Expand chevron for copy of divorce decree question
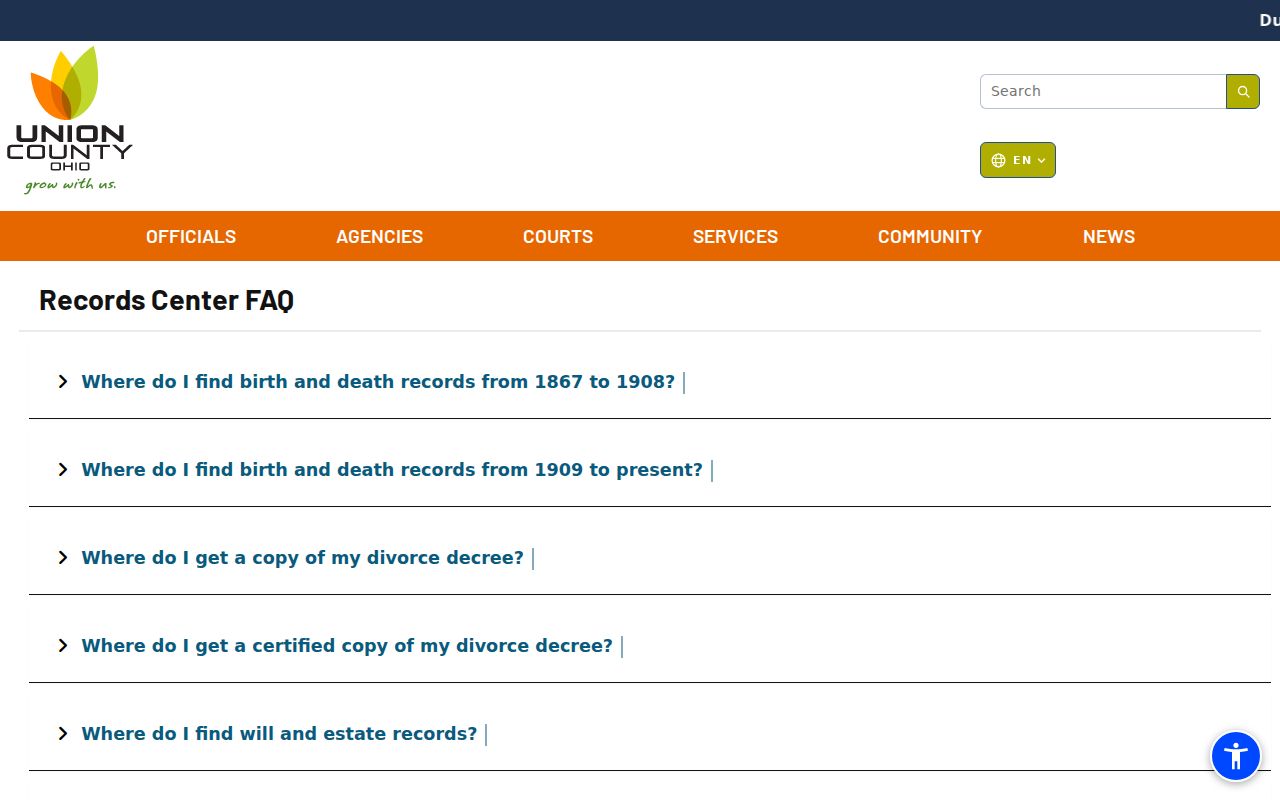Image resolution: width=1280 pixels, height=800 pixels. pos(63,558)
